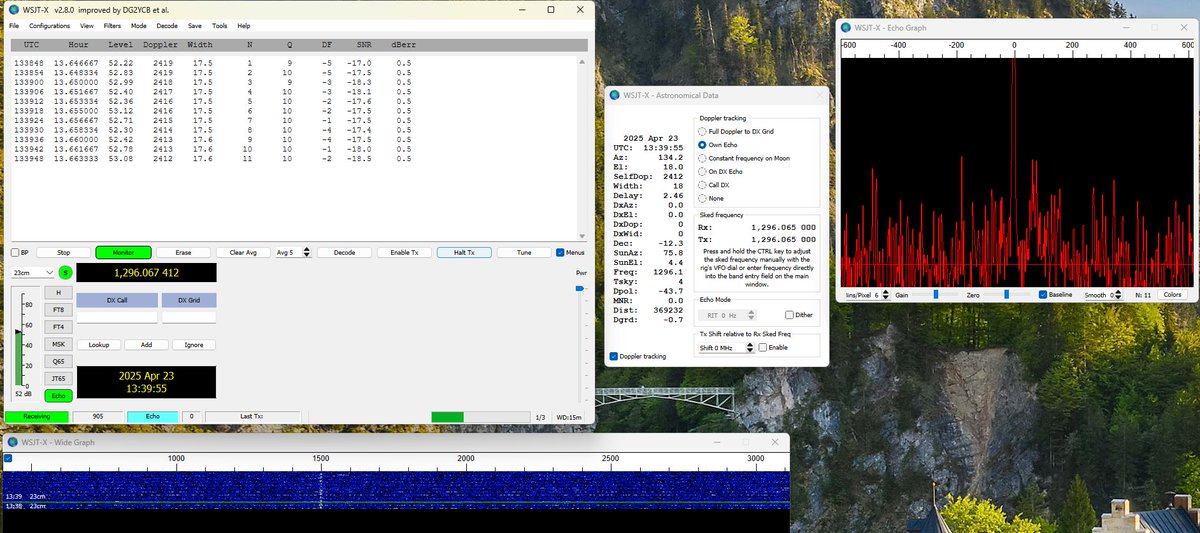Click the Erase button
The width and height of the screenshot is (1200, 533).
183,252
